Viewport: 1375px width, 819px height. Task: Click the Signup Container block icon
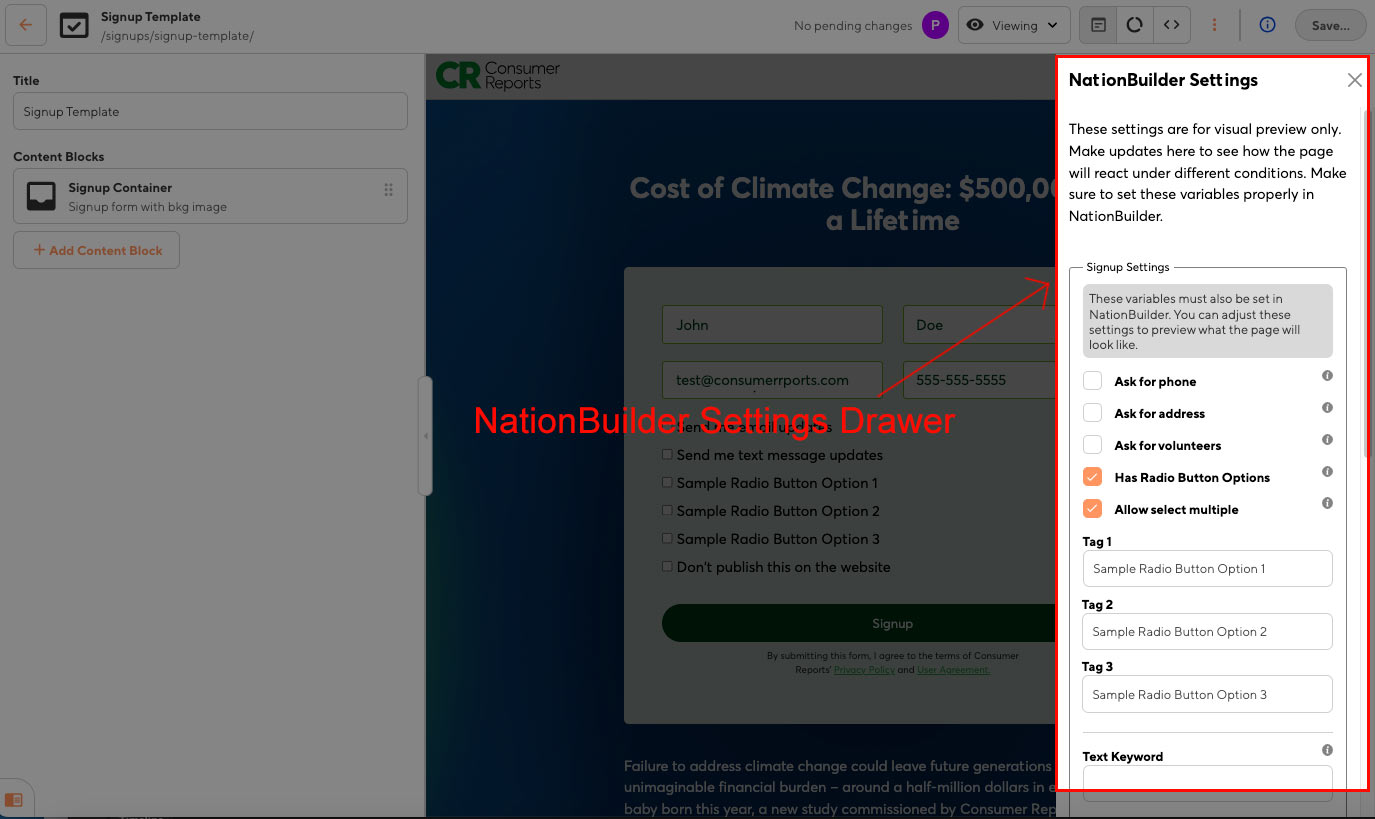coord(40,195)
